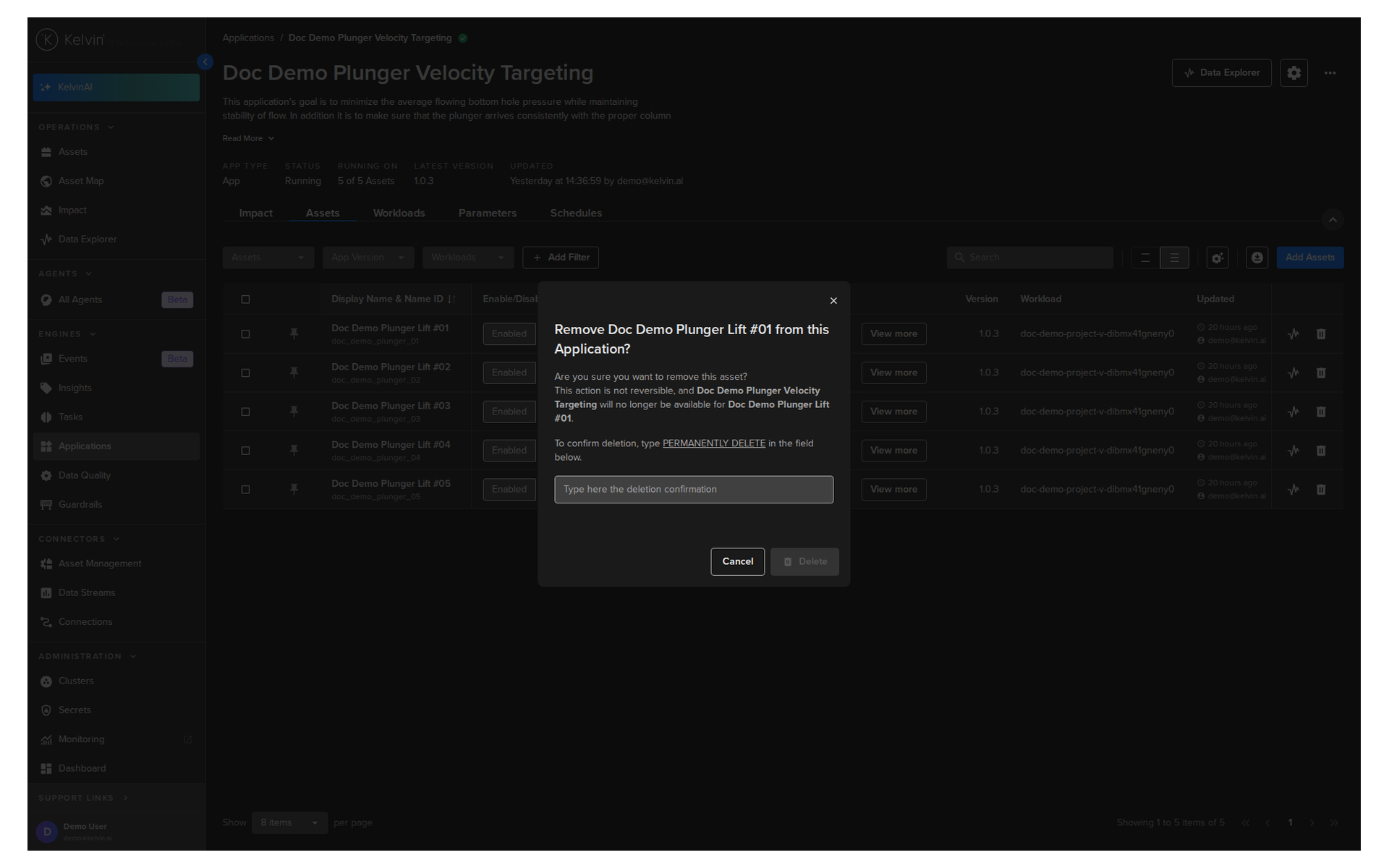The width and height of the screenshot is (1389, 868).
Task: Sort by Display Name & Name ID column
Action: point(393,299)
